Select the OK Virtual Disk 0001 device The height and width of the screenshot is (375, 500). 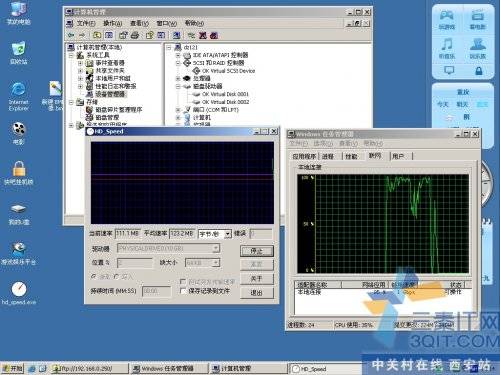(x=225, y=94)
